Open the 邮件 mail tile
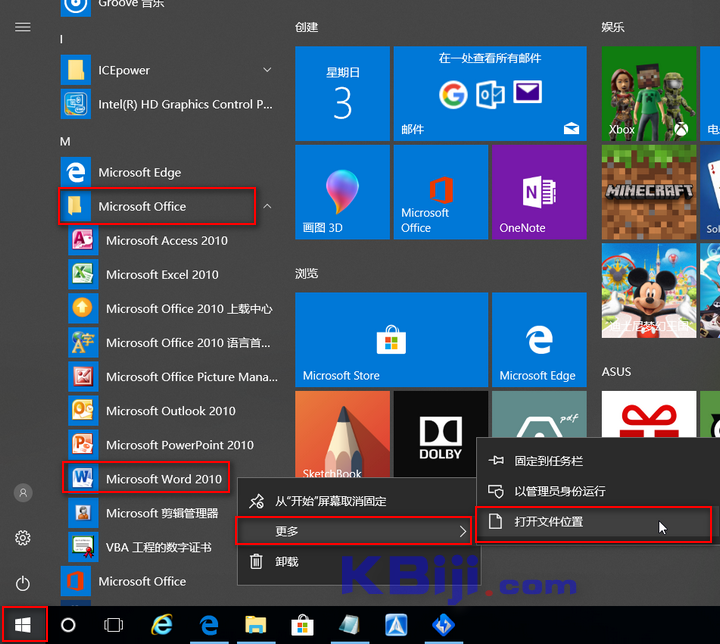The width and height of the screenshot is (720, 644). point(490,93)
